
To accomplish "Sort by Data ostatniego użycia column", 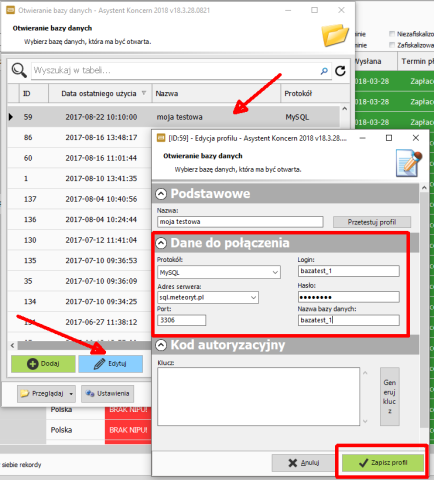I will (x=100, y=93).
